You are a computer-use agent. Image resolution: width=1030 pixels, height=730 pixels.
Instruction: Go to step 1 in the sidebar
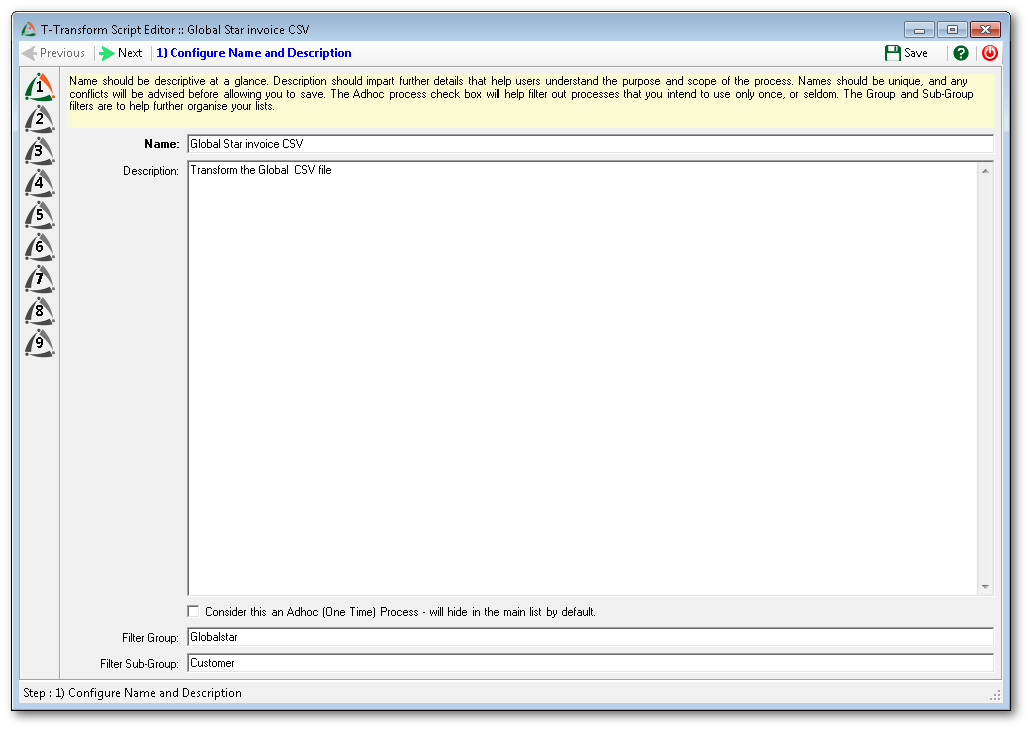pyautogui.click(x=39, y=87)
